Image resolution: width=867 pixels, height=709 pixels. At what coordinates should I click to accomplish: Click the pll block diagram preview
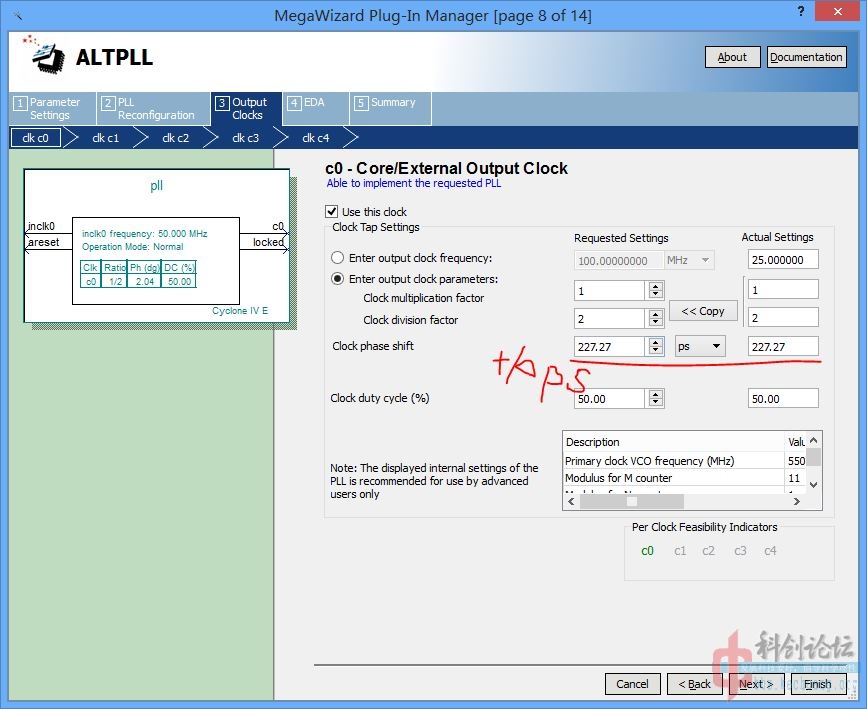click(156, 246)
